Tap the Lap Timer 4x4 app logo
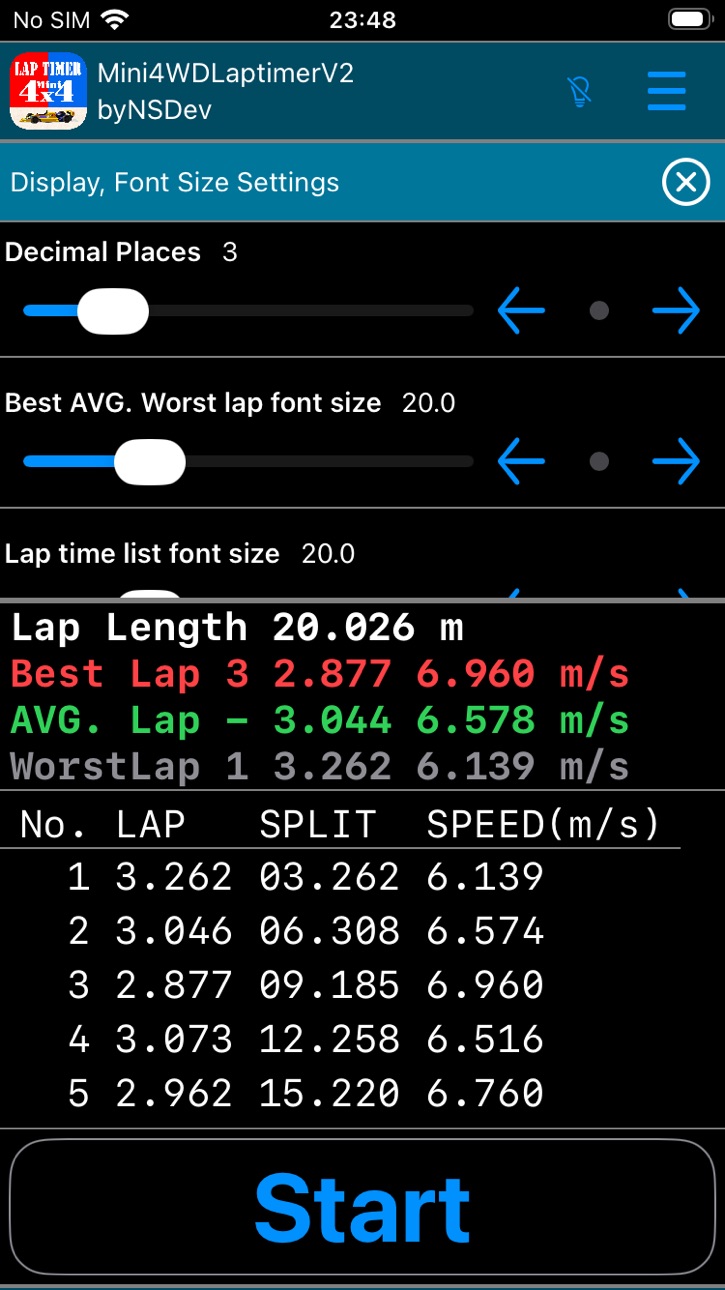Image resolution: width=725 pixels, height=1290 pixels. (48, 91)
